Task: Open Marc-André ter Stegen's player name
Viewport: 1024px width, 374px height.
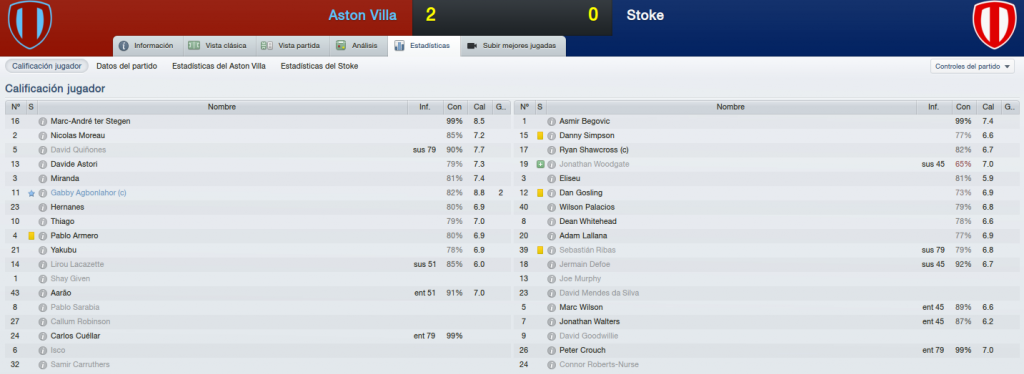Action: [91, 121]
